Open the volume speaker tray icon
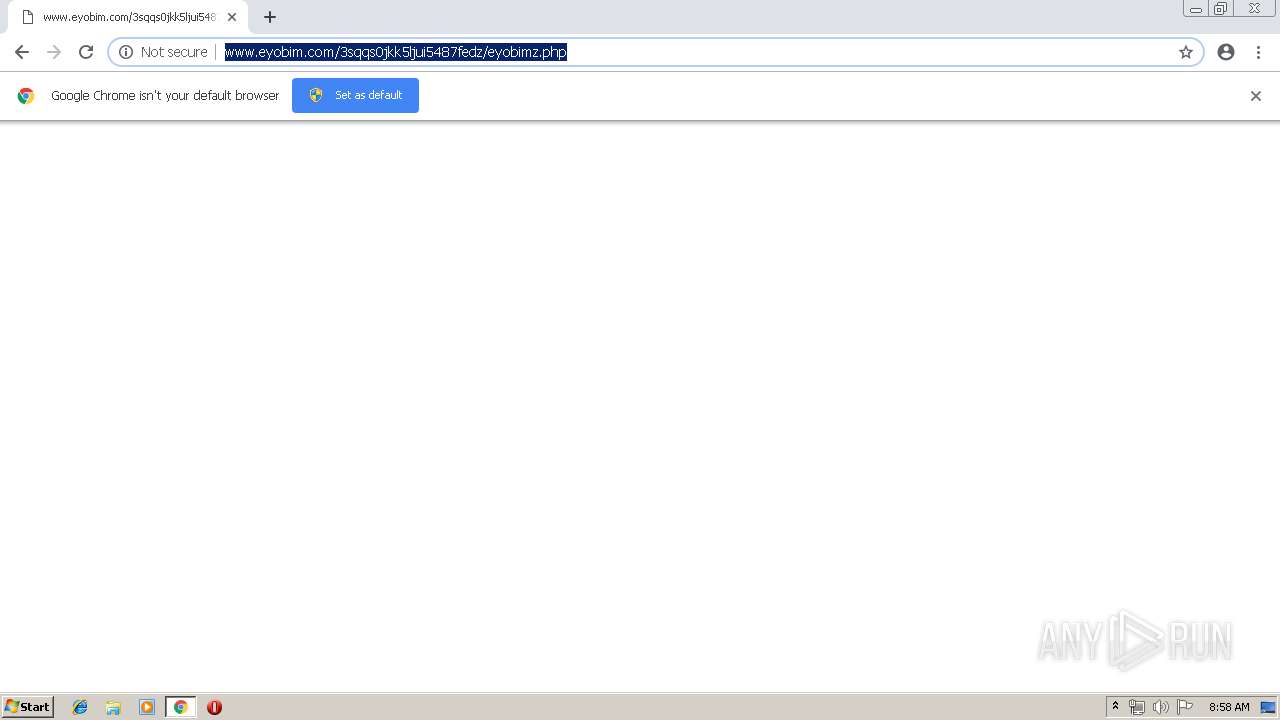 point(1161,707)
